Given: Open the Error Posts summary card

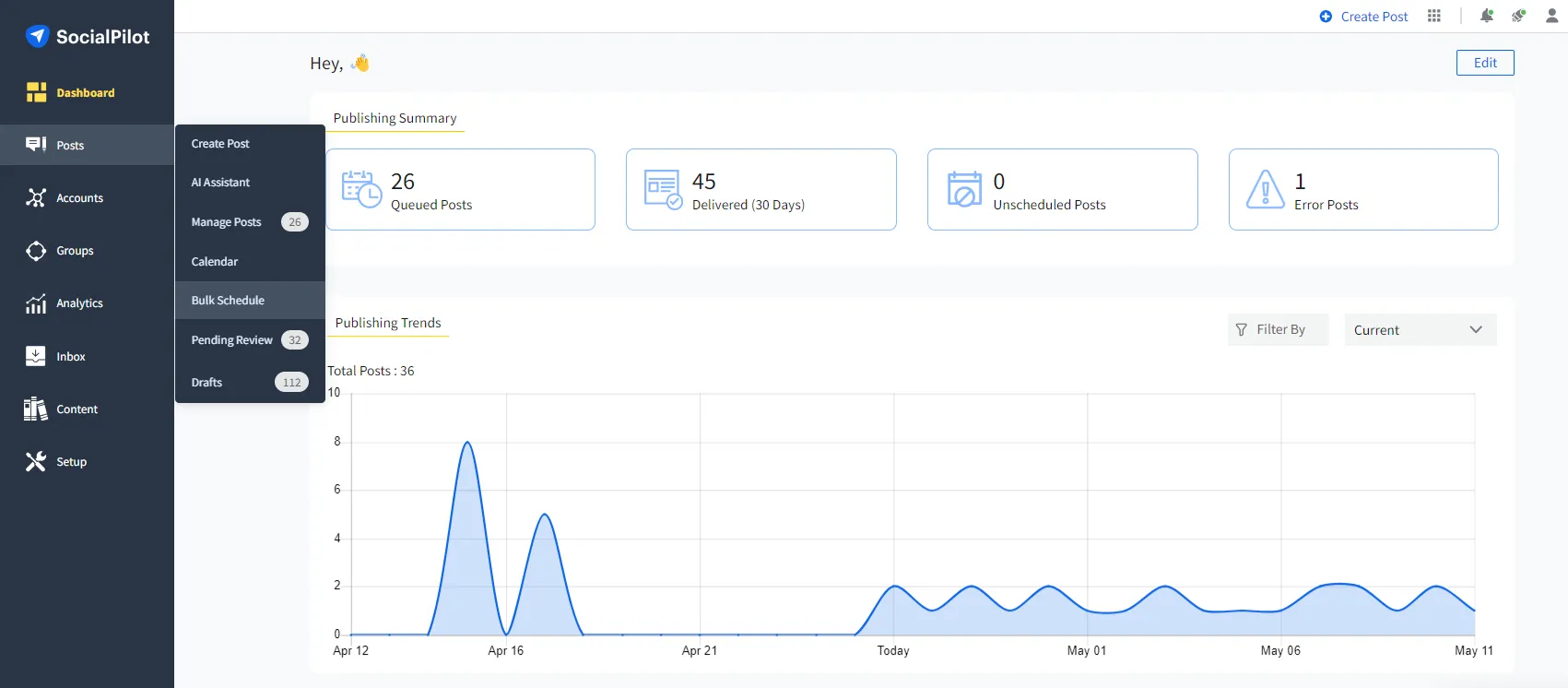Looking at the screenshot, I should (x=1362, y=190).
